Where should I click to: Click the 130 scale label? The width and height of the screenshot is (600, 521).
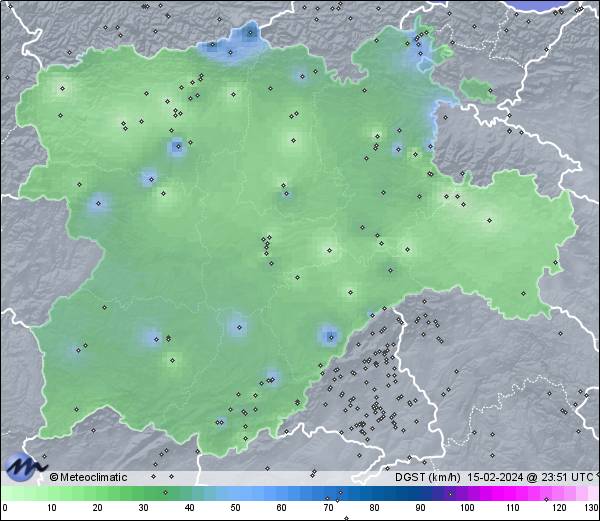591,508
